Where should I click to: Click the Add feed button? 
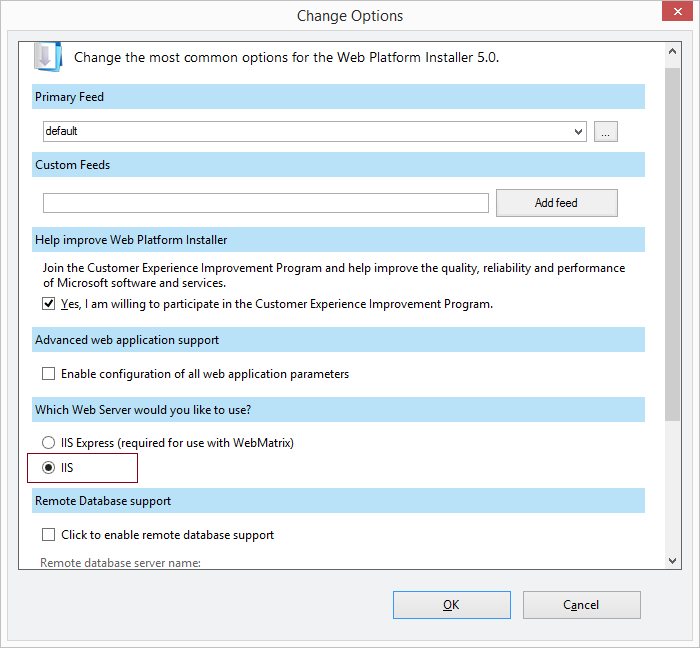click(x=557, y=203)
